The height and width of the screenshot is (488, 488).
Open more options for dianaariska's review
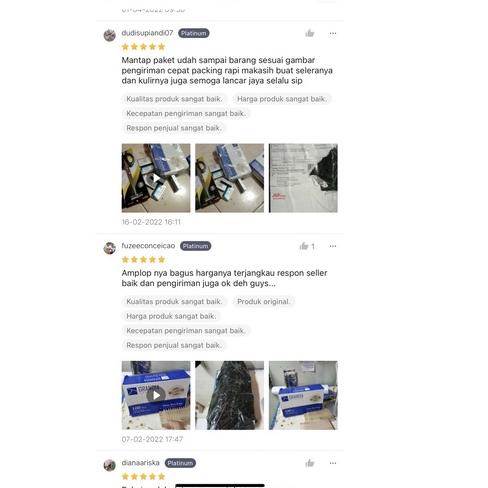[x=333, y=463]
